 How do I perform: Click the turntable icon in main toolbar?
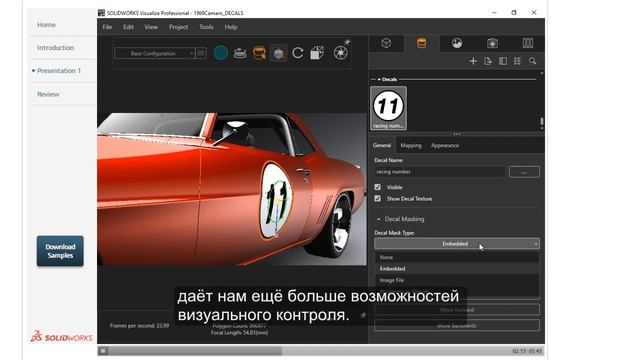240,53
